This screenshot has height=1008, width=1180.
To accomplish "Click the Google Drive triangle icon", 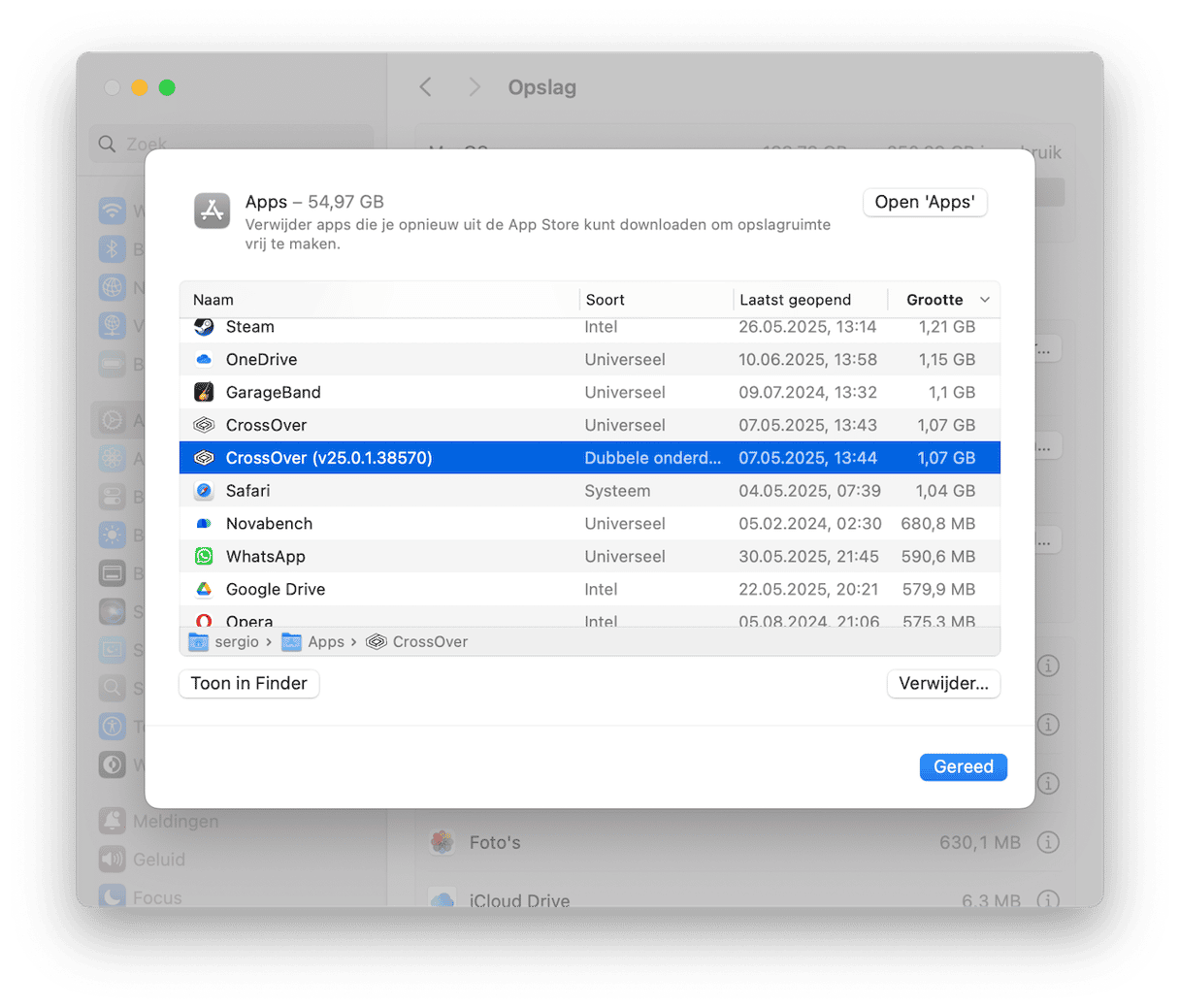I will click(x=204, y=589).
